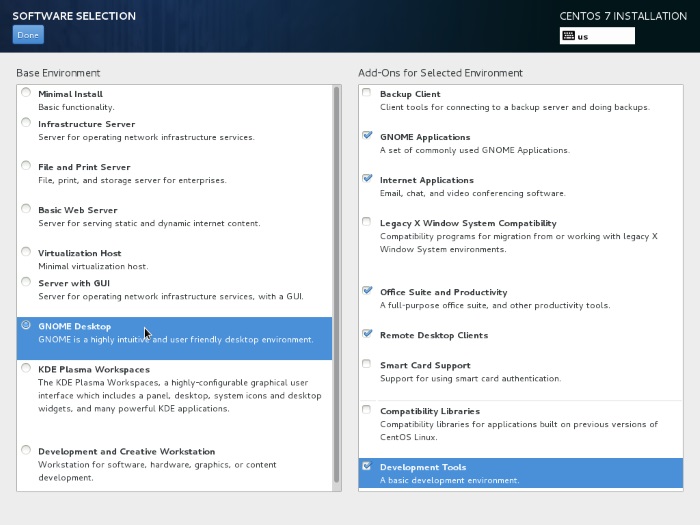The width and height of the screenshot is (700, 525).
Task: Click the 'Server with GUI' label
Action: 74,283
